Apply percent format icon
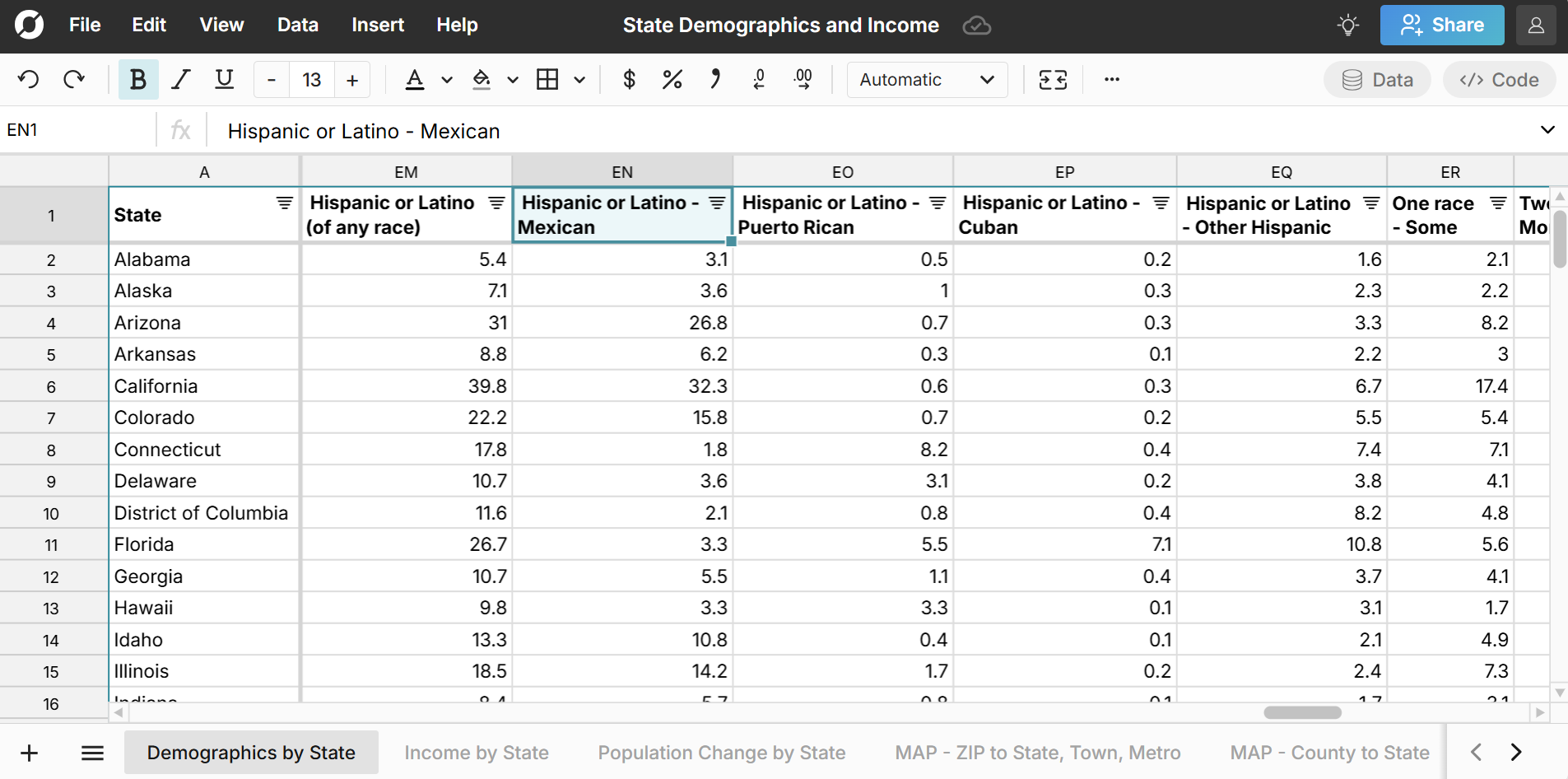This screenshot has height=779, width=1568. click(x=672, y=80)
